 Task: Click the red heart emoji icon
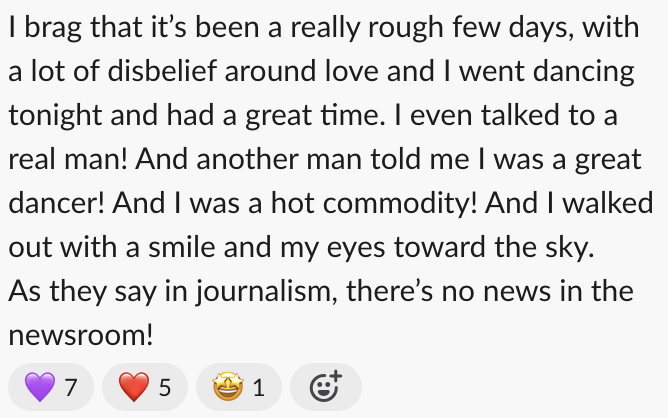(x=133, y=387)
